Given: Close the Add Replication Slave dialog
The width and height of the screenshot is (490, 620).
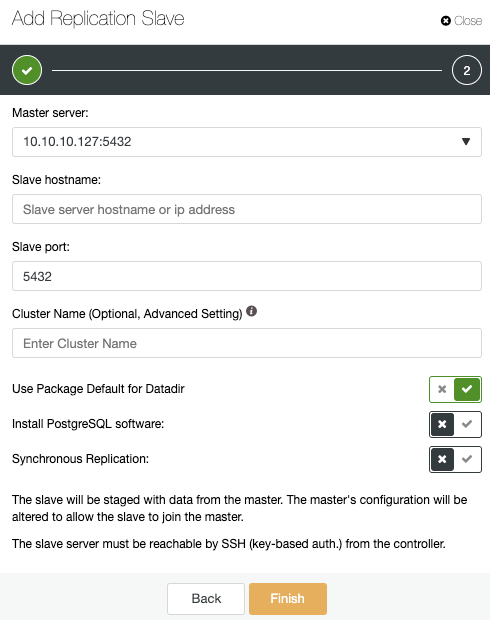Looking at the screenshot, I should [462, 21].
